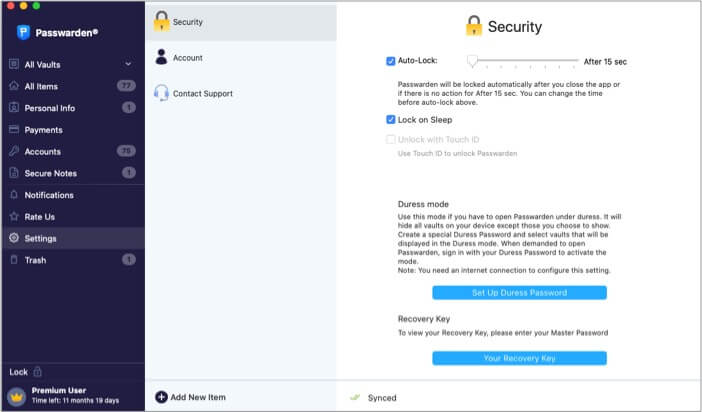Open All Items in the sidebar

[x=73, y=86]
